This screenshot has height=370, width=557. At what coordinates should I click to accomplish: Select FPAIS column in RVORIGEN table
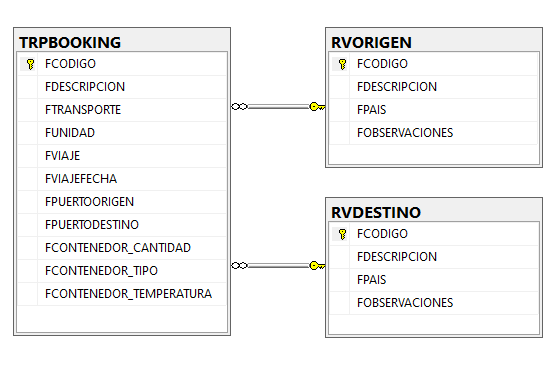[434, 110]
